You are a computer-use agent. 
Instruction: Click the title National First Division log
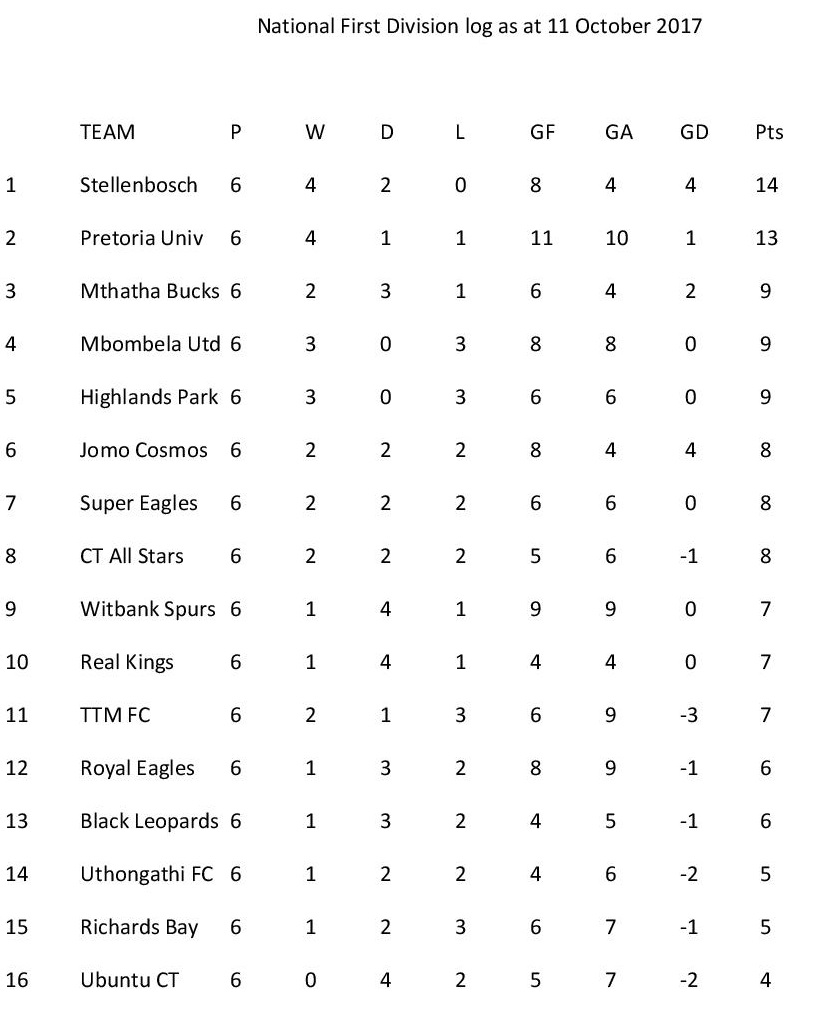point(480,27)
